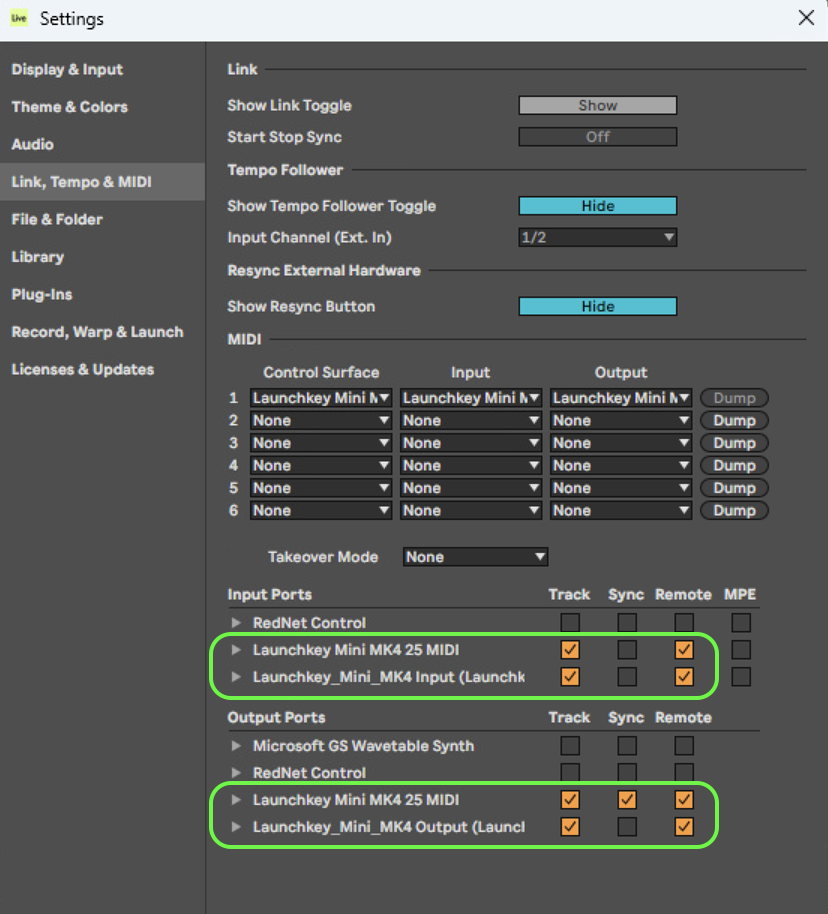
Task: Disable Remote for Launchkey_Mini_MK4 Input port
Action: (x=684, y=677)
